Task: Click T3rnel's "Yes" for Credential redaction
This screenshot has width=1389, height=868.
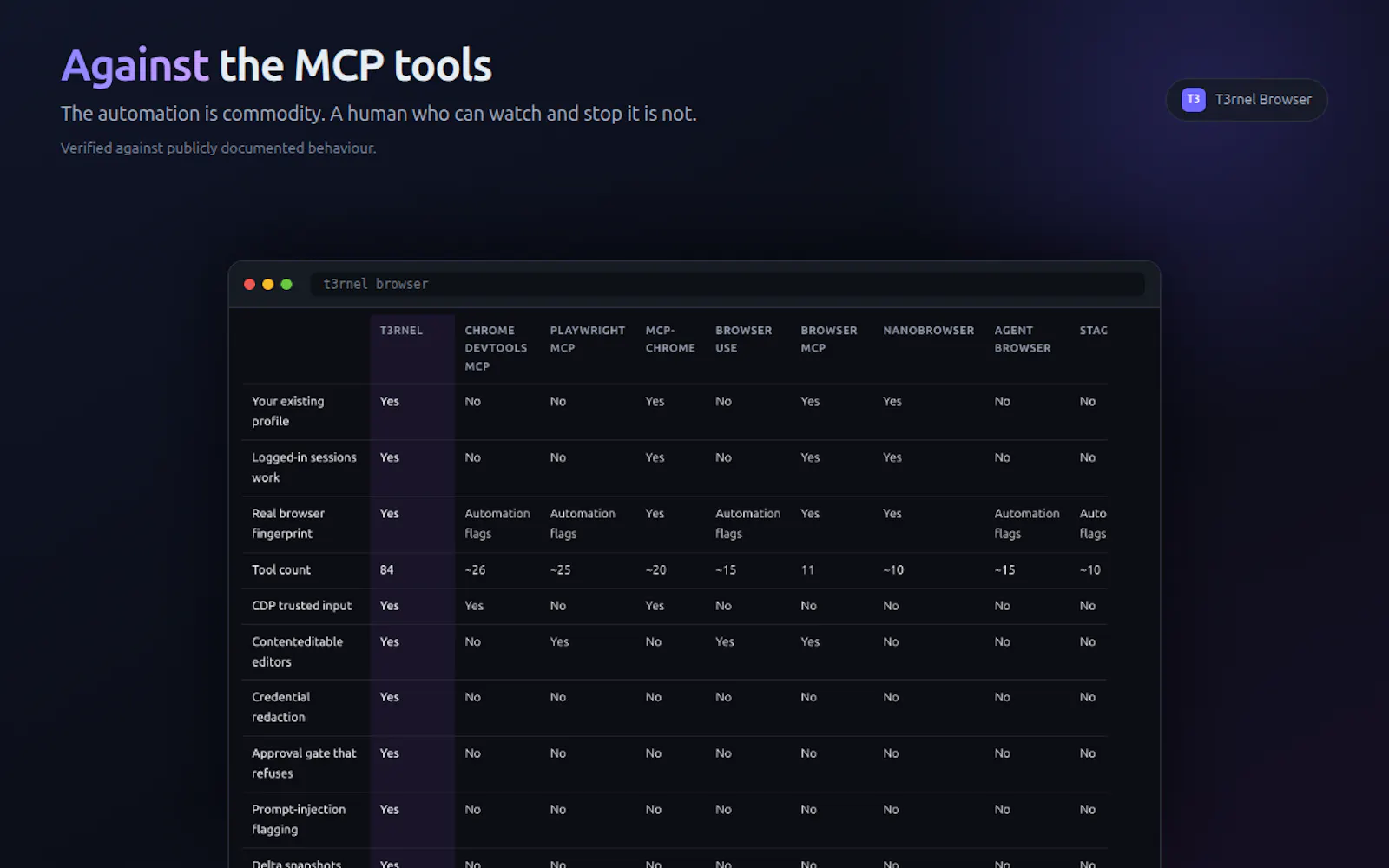Action: (x=389, y=698)
